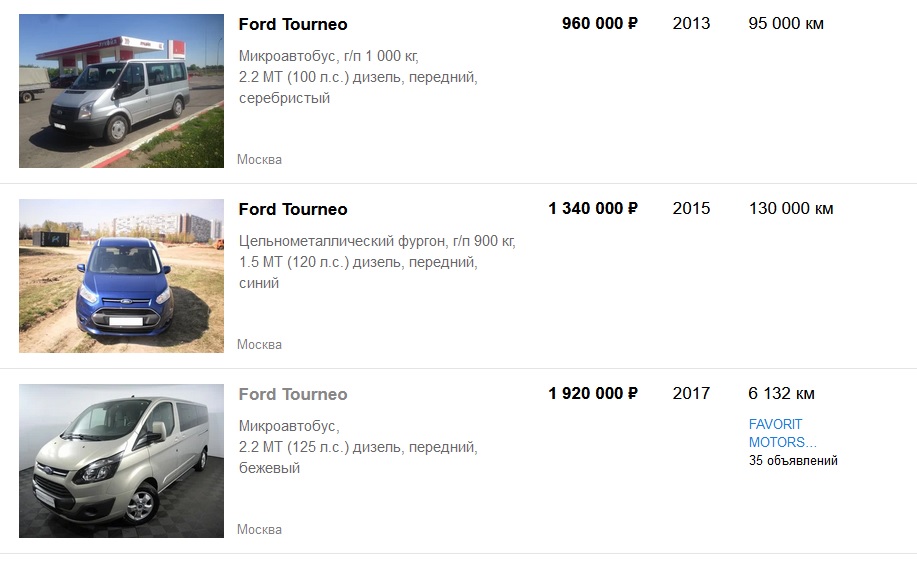Viewport: 917px width, 563px height.
Task: Open the 2017 Ford Tourneo listing title
Action: click(x=293, y=394)
